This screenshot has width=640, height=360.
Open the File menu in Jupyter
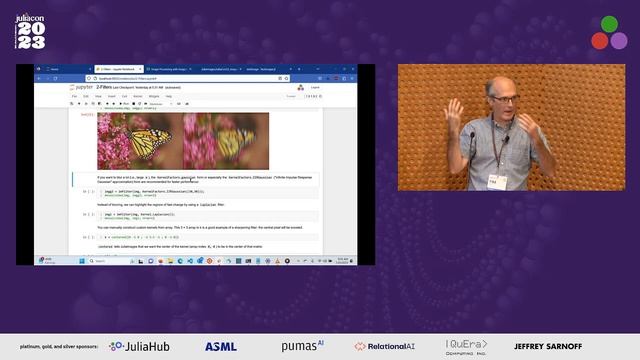point(74,96)
